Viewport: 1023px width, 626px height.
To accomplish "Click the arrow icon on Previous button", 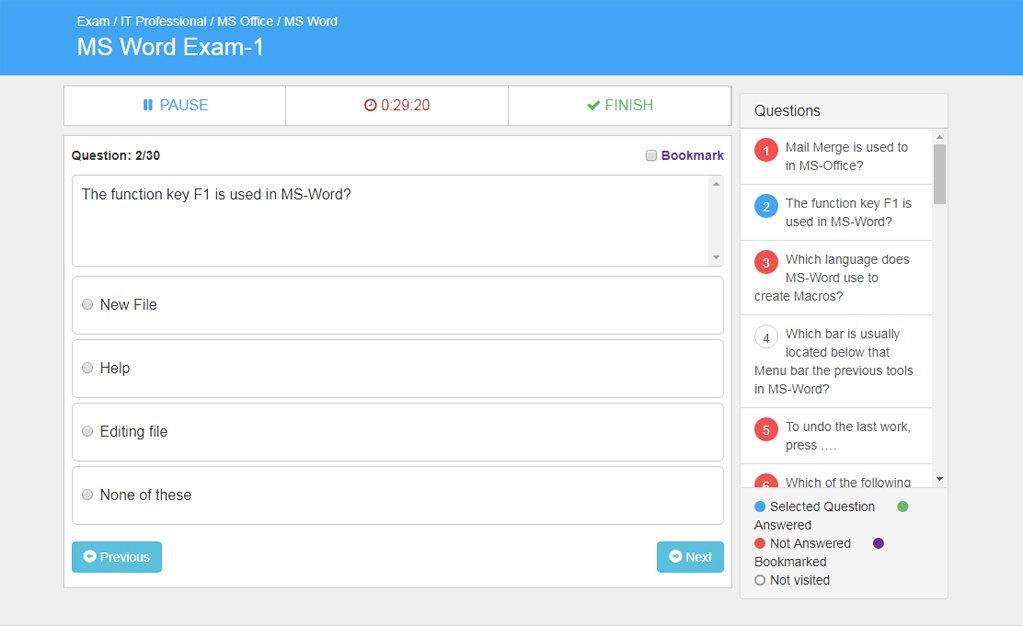I will 90,556.
